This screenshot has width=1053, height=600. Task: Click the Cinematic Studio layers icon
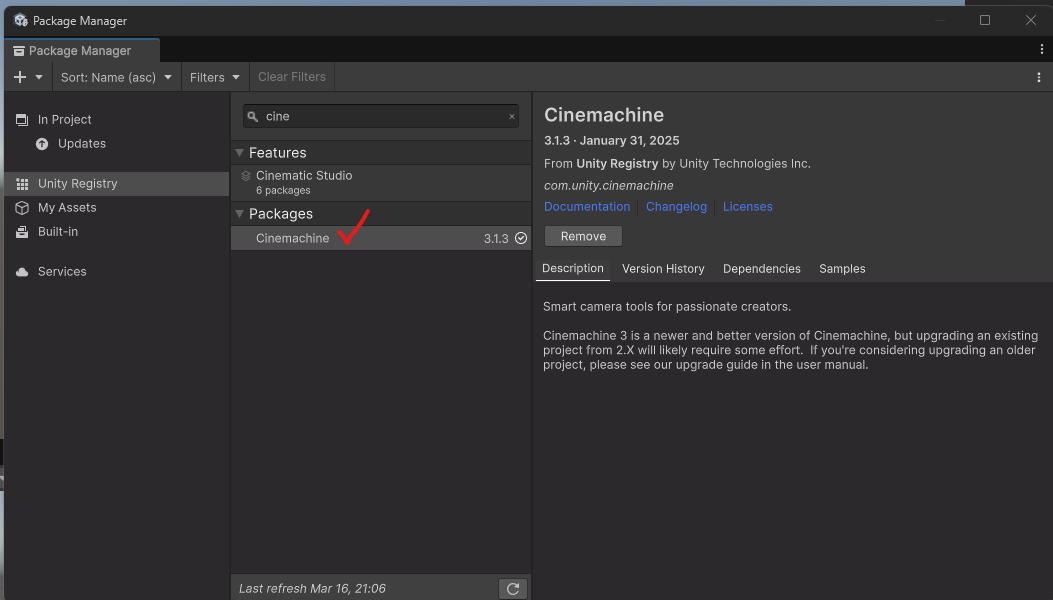pyautogui.click(x=246, y=176)
